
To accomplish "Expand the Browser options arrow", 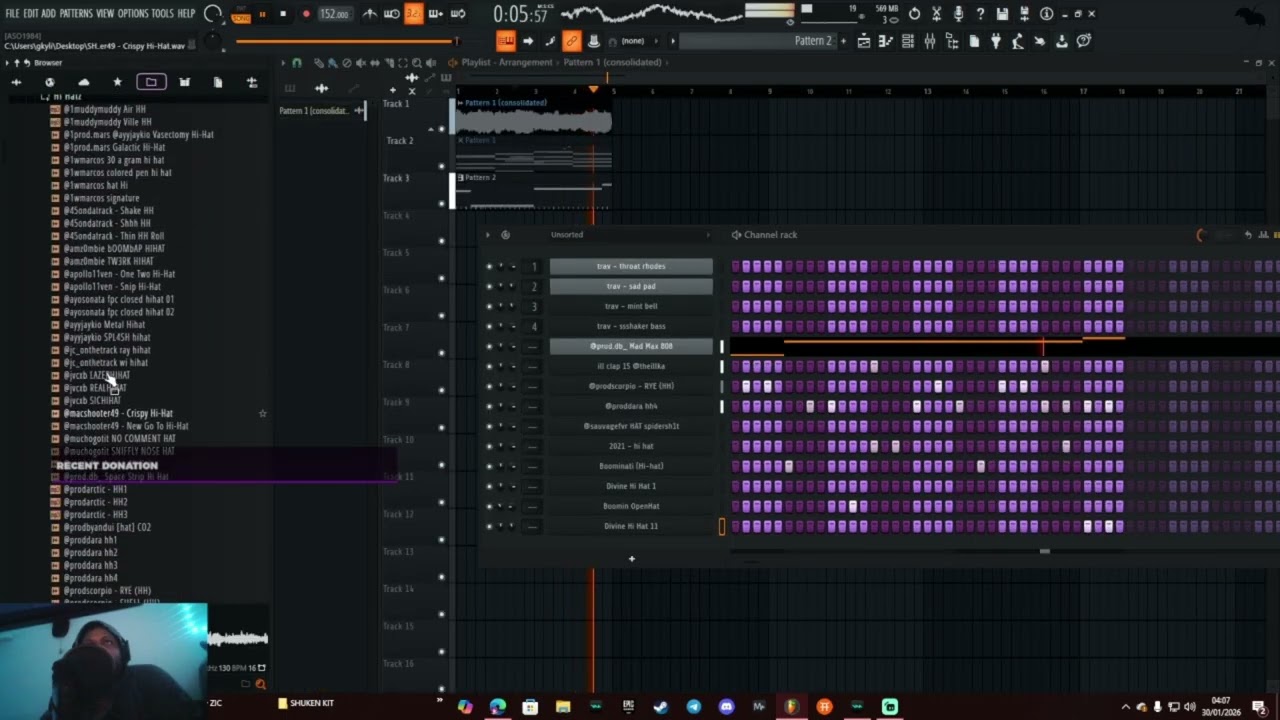I will 7,63.
